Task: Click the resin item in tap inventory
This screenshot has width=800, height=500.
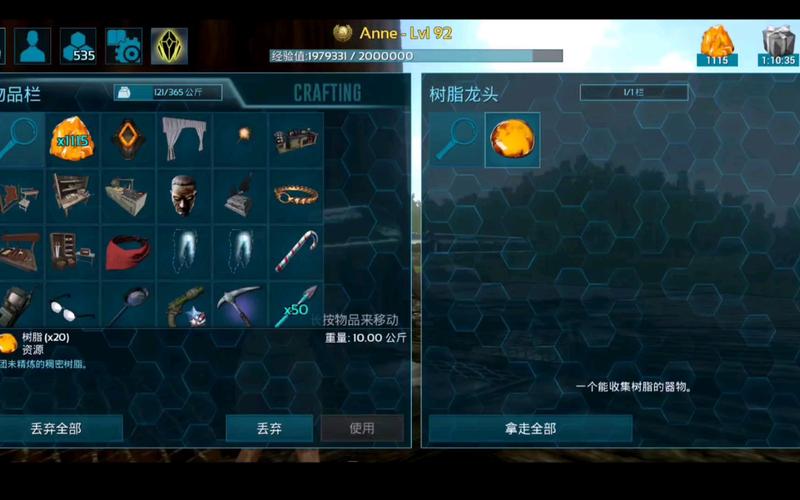Action: [512, 139]
